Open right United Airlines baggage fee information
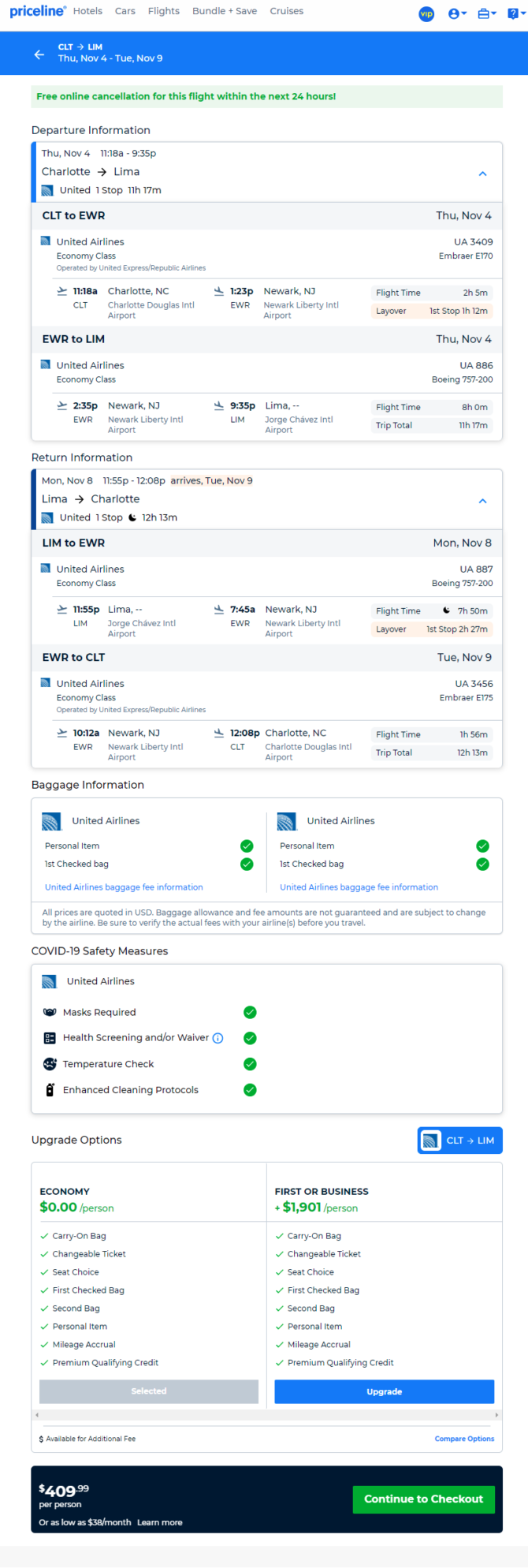This screenshot has height=1568, width=528. [x=359, y=887]
